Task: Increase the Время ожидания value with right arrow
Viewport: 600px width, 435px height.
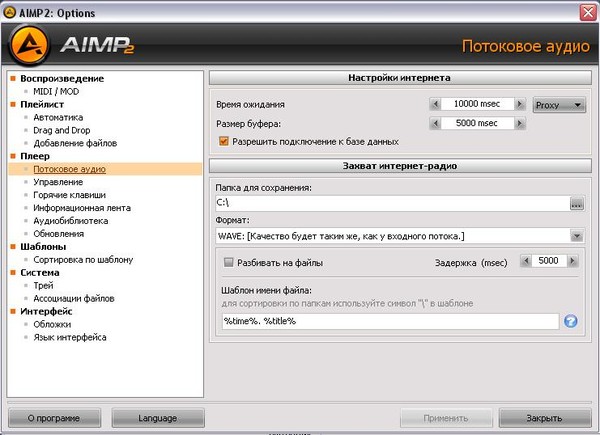Action: [x=520, y=104]
